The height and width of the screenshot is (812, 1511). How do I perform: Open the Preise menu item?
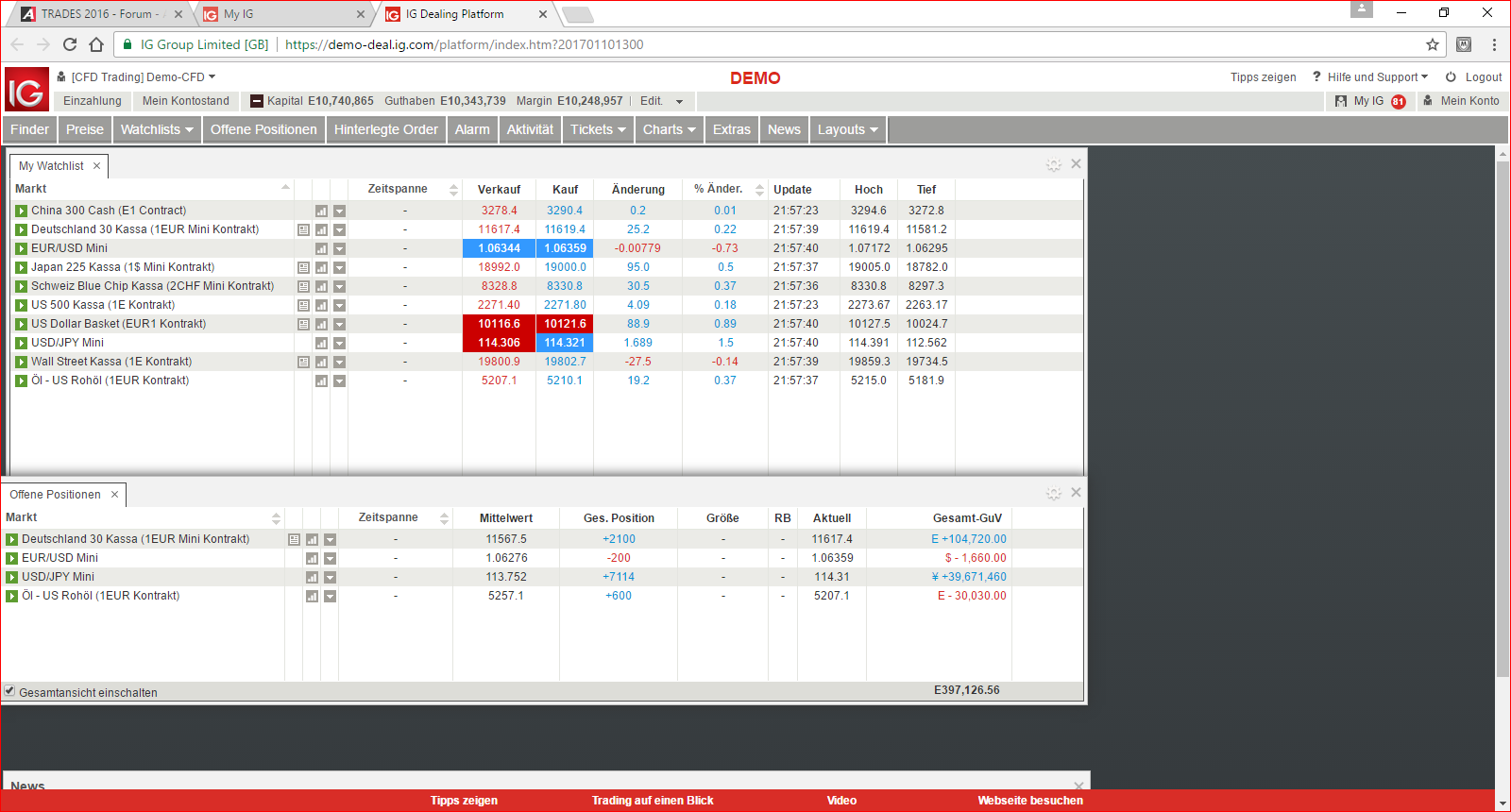click(85, 129)
